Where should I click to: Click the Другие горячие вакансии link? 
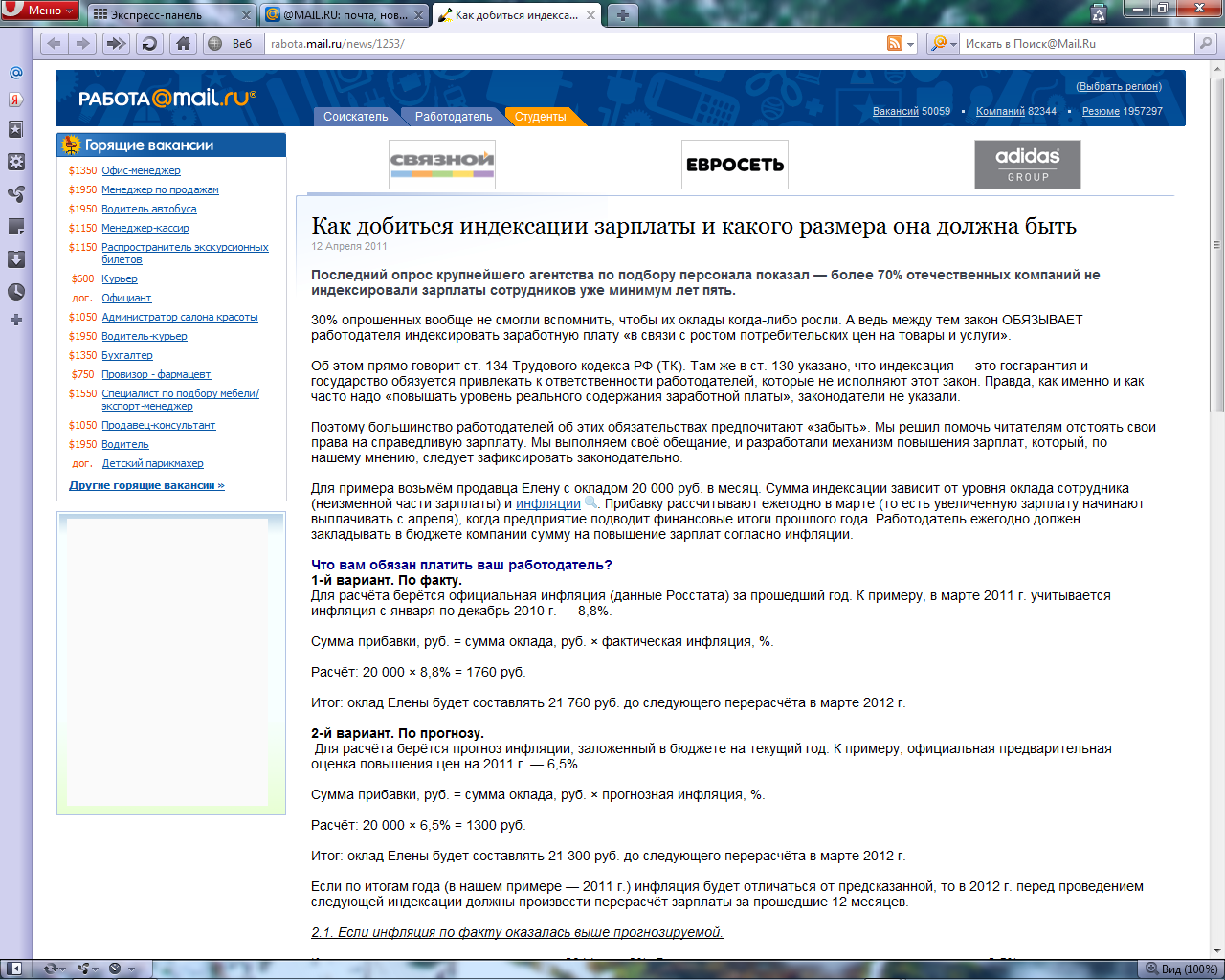click(146, 485)
